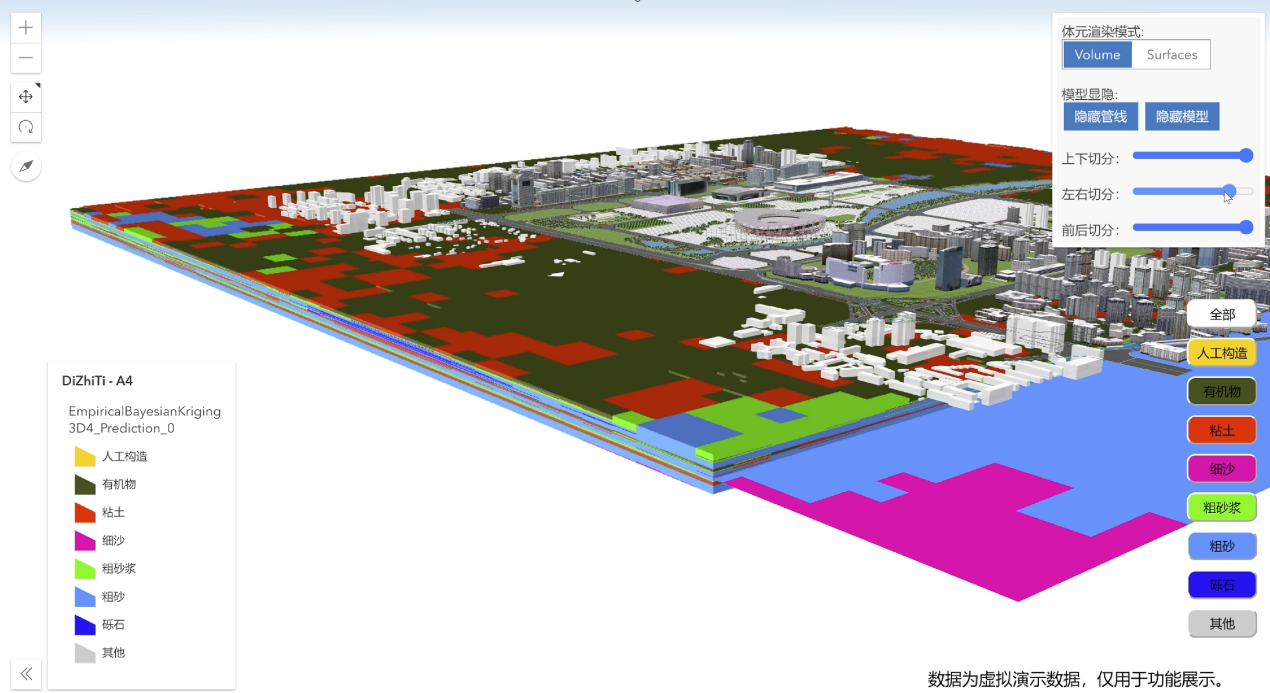
Task: Select the pan navigation tool
Action: (26, 97)
